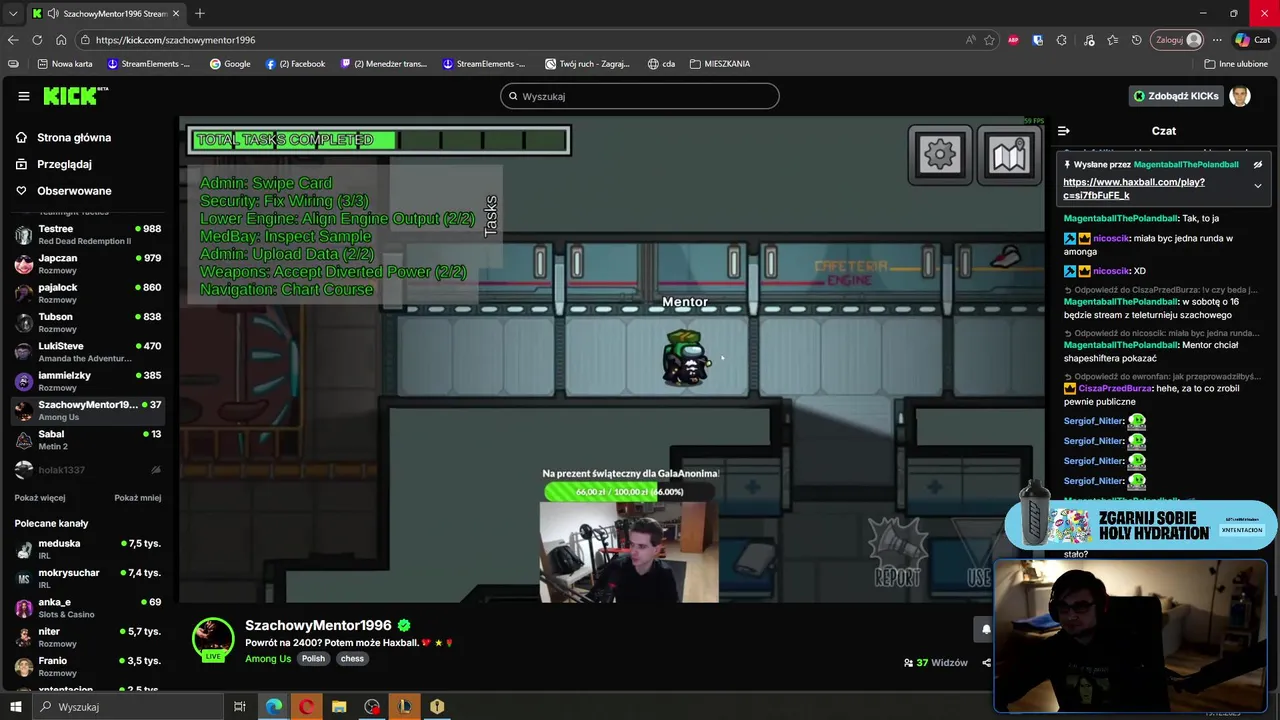Click the Among Us category link
The width and height of the screenshot is (1280, 720).
point(268,659)
